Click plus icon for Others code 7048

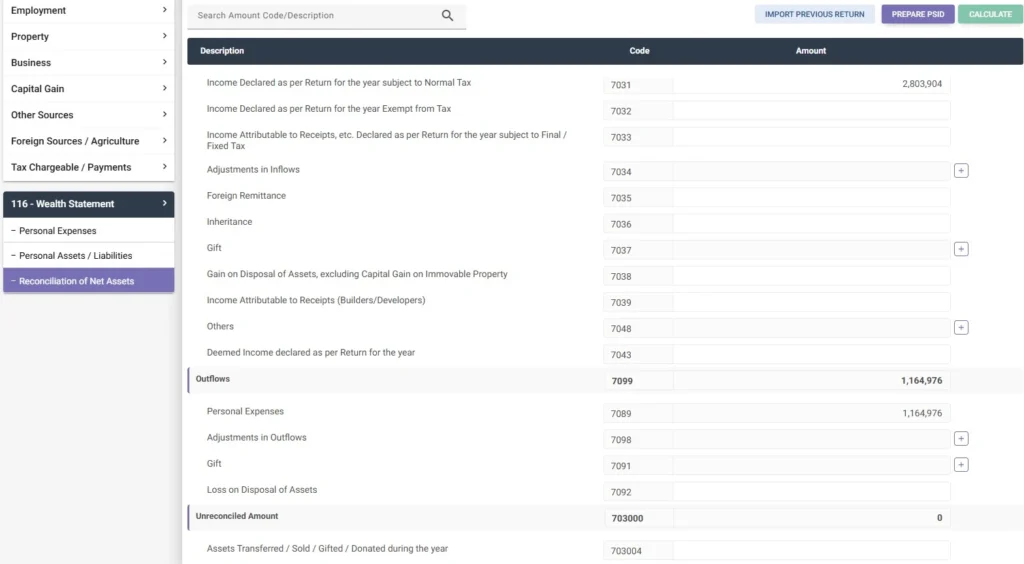[x=961, y=328]
